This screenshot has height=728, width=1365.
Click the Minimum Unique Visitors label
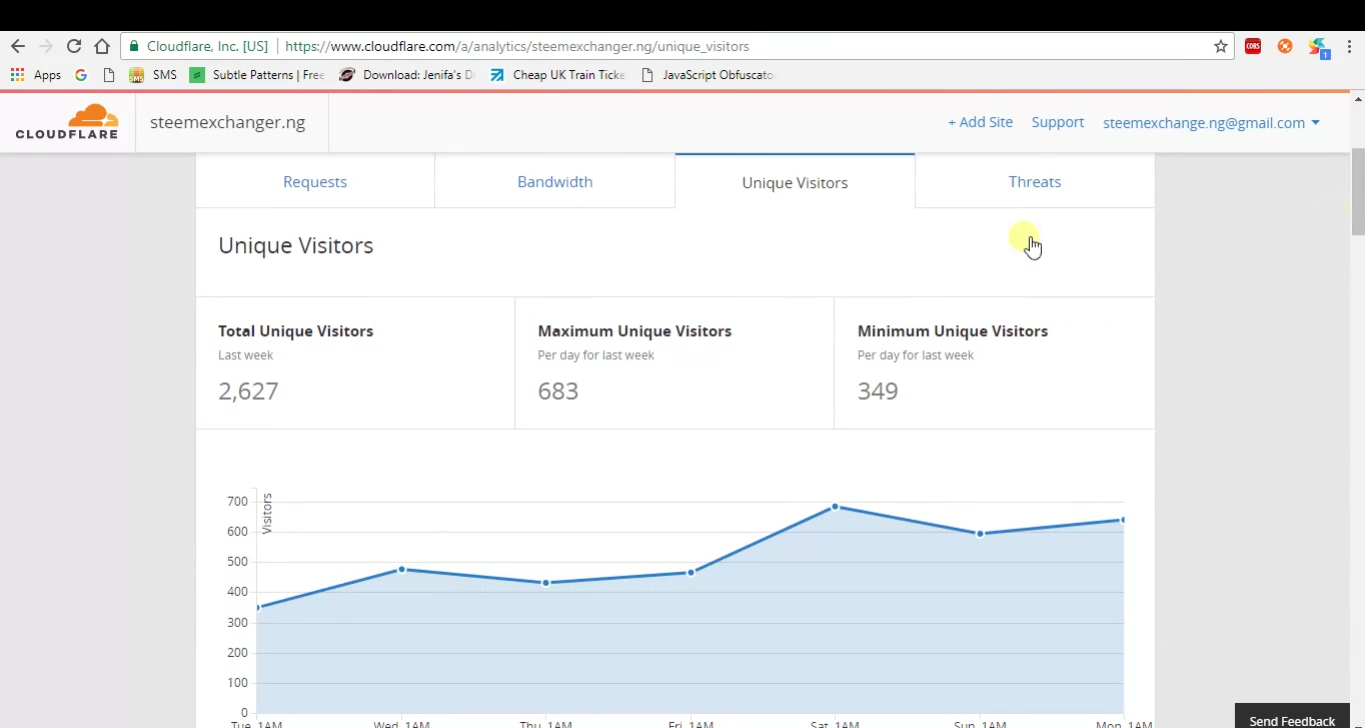coord(953,331)
